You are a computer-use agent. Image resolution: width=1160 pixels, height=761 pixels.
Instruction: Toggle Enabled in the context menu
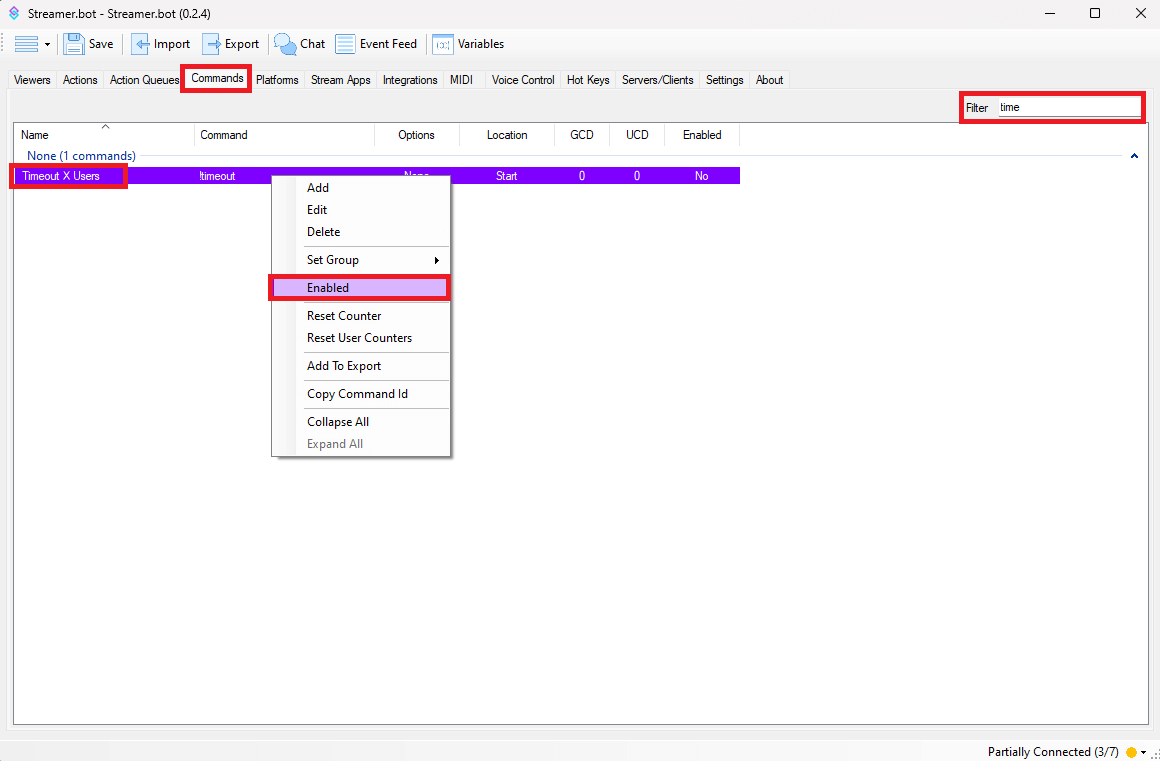pos(360,288)
